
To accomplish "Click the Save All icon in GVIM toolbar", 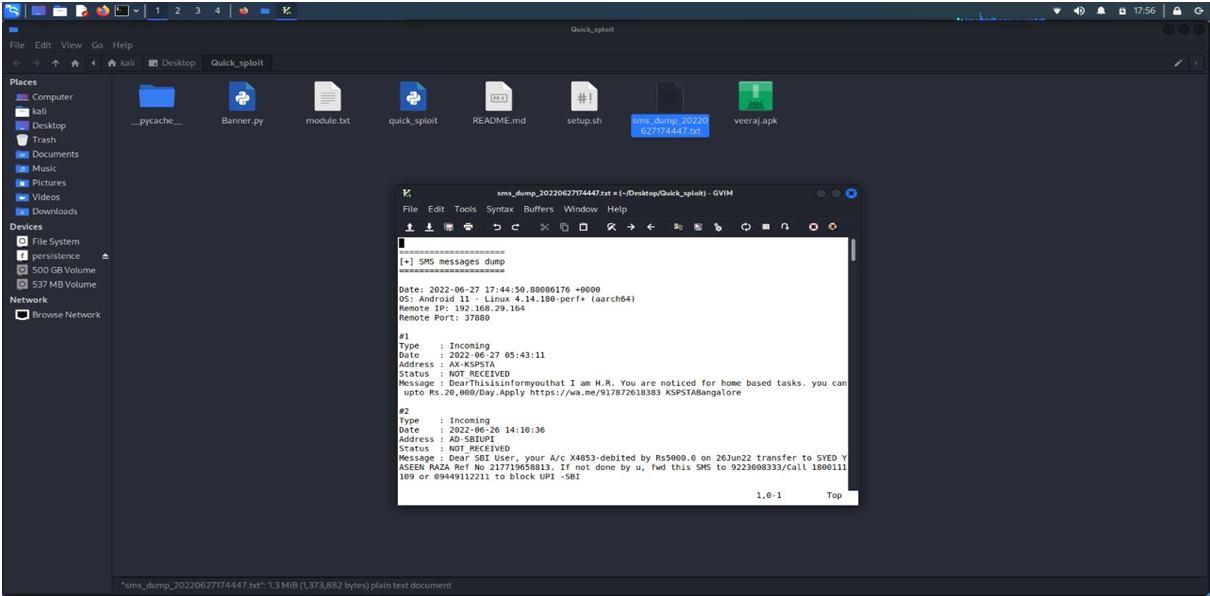I will pyautogui.click(x=448, y=227).
